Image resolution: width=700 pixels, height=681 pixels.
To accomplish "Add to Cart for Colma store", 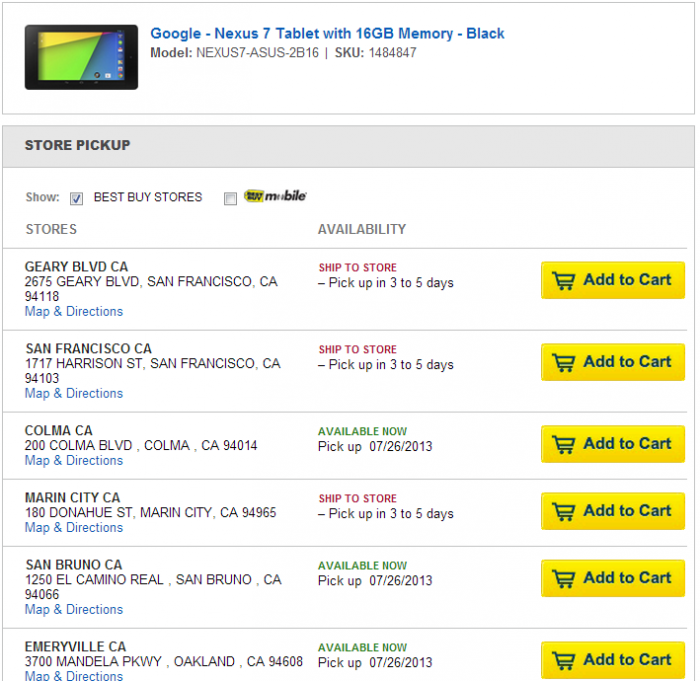I will click(613, 444).
